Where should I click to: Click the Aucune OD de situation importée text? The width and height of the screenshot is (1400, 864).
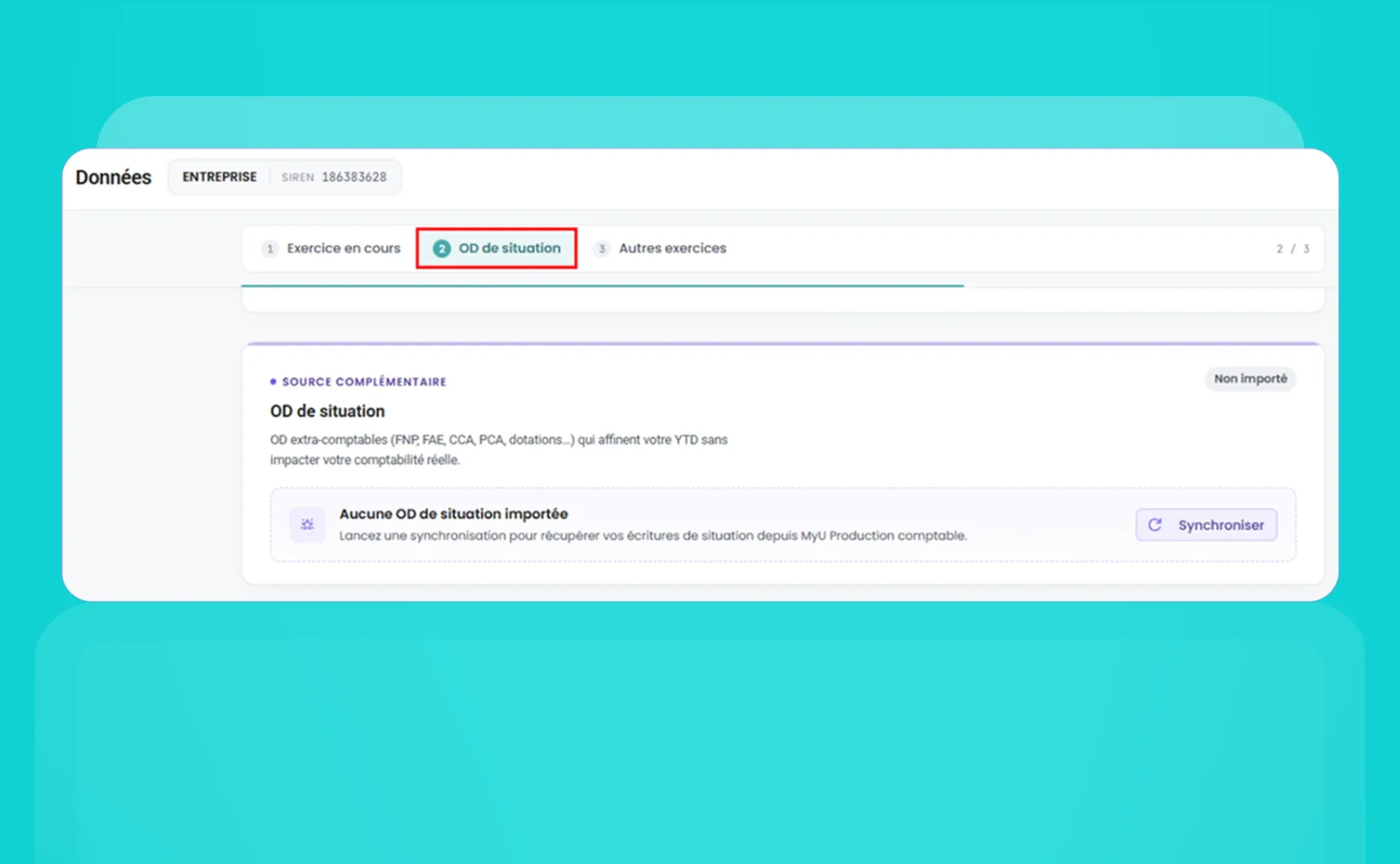coord(453,514)
